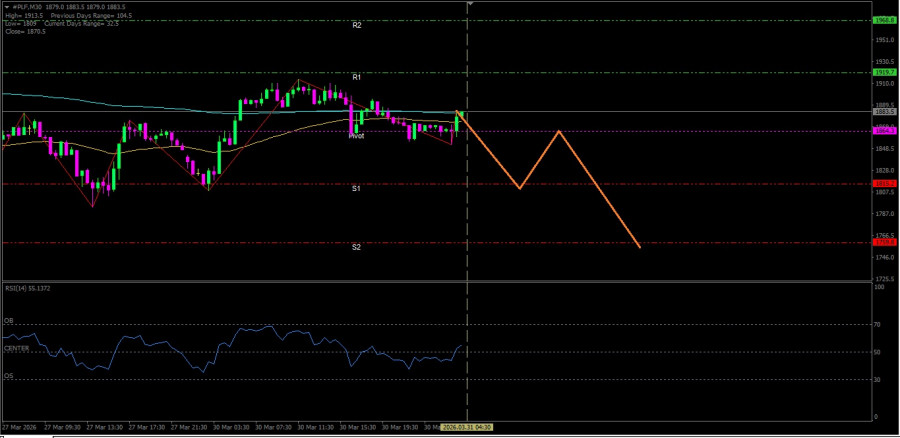The height and width of the screenshot is (438, 900).
Task: Click the OS oversold label in RSI panel
Action: tap(8, 376)
